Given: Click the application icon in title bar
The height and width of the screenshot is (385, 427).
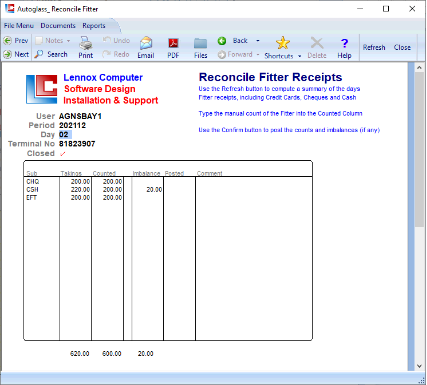Looking at the screenshot, I should [10, 9].
